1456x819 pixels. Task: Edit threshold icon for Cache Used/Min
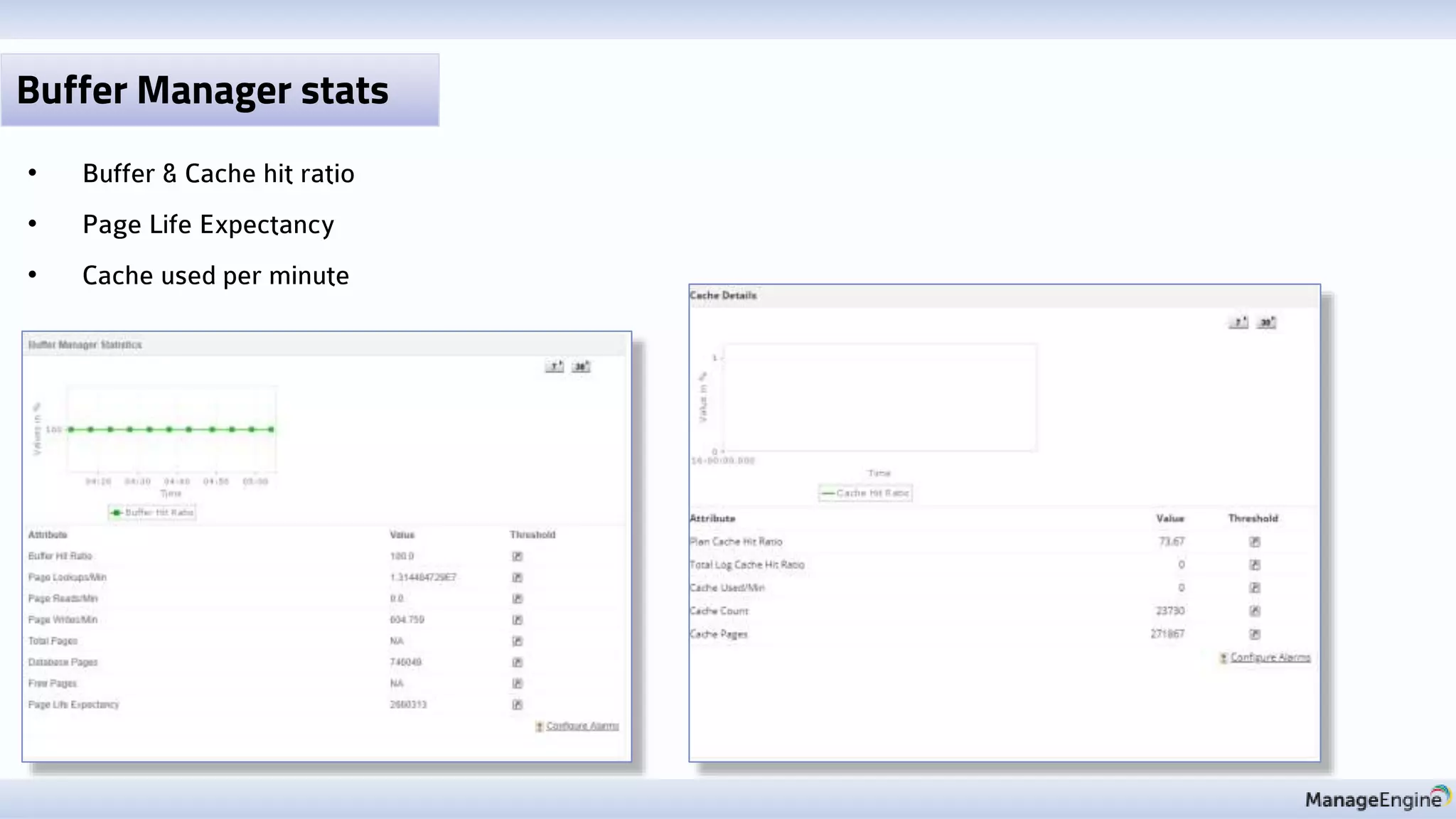coord(1255,588)
